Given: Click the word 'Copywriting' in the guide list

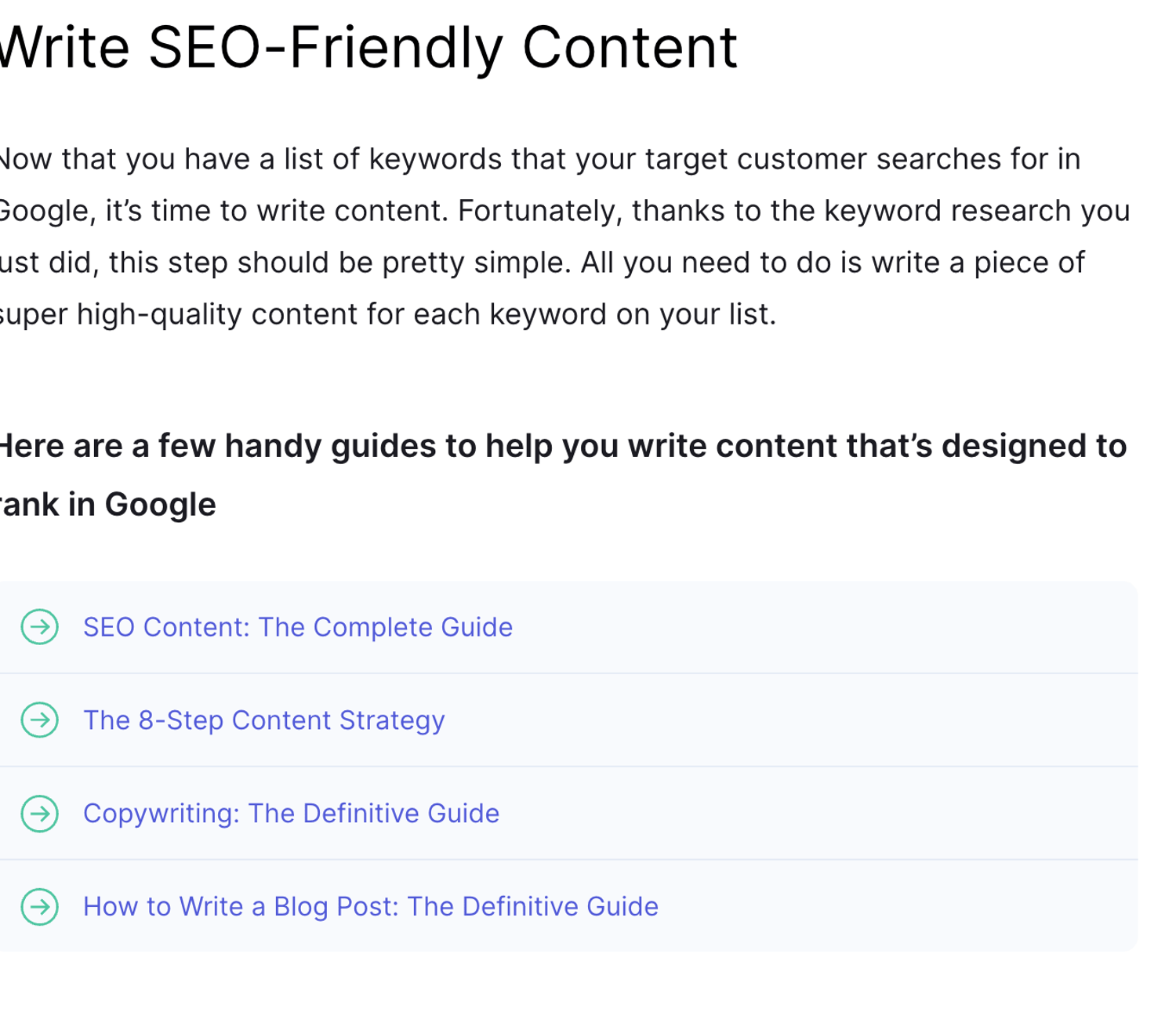Looking at the screenshot, I should click(160, 814).
